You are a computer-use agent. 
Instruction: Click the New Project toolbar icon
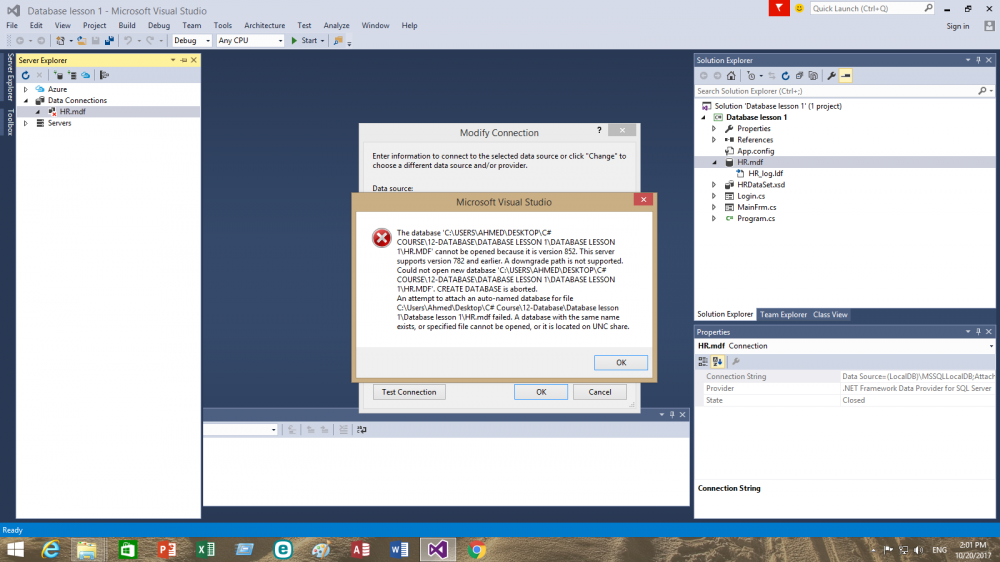60,40
